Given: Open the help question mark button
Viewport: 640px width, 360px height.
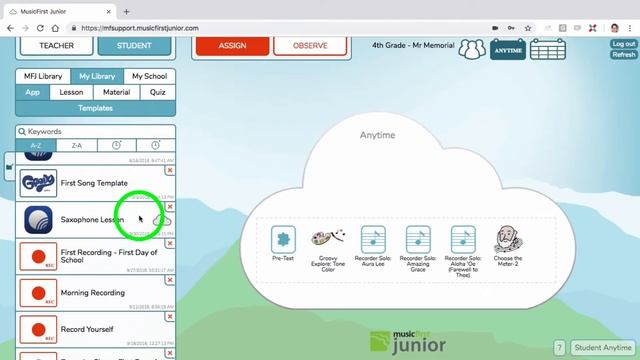Looking at the screenshot, I should click(559, 348).
